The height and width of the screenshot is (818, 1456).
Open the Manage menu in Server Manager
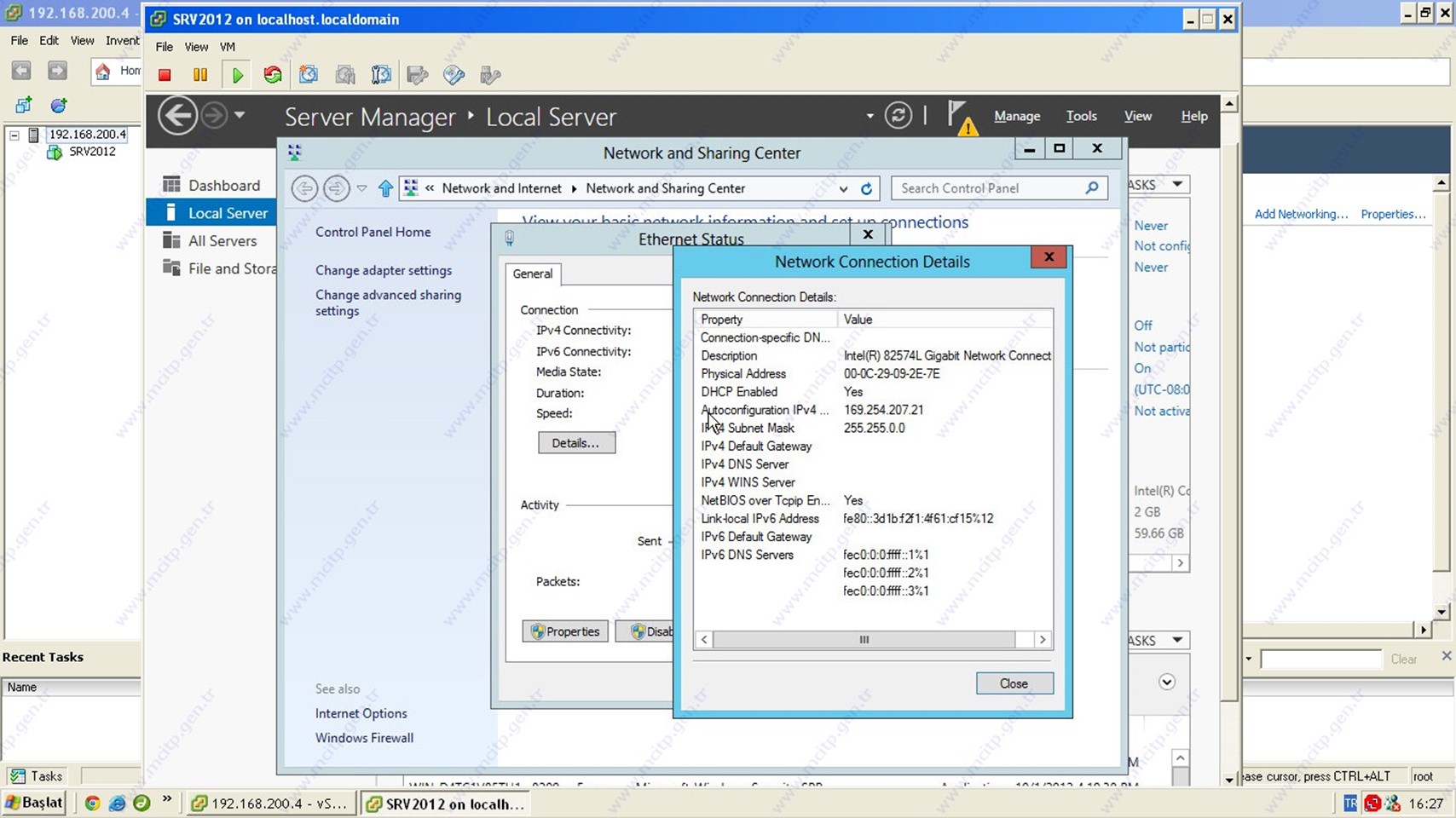[x=1017, y=116]
